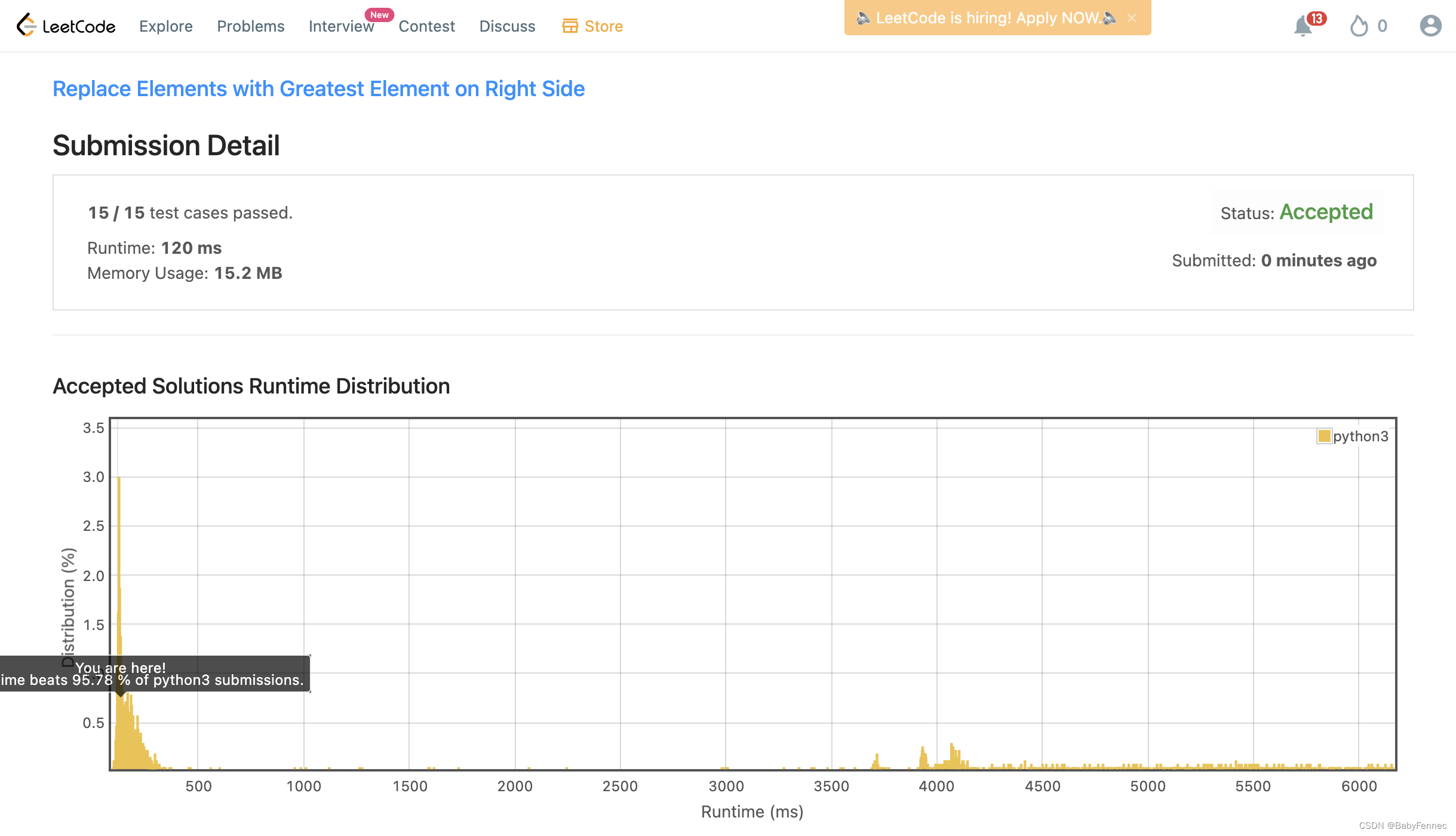Click the LeetCode logo icon
Image resolution: width=1456 pixels, height=836 pixels.
pos(26,26)
